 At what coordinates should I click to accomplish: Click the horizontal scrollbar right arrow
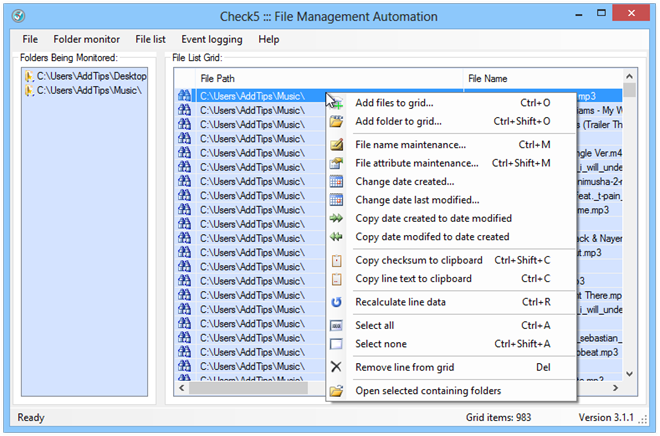[x=615, y=388]
